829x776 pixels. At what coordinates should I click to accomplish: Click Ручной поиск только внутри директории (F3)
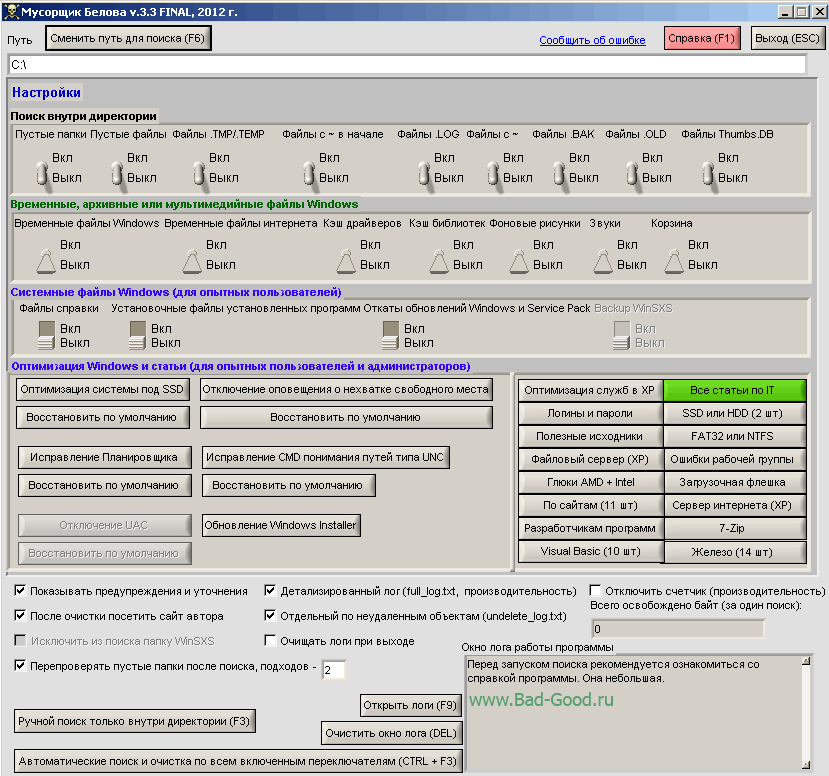135,722
